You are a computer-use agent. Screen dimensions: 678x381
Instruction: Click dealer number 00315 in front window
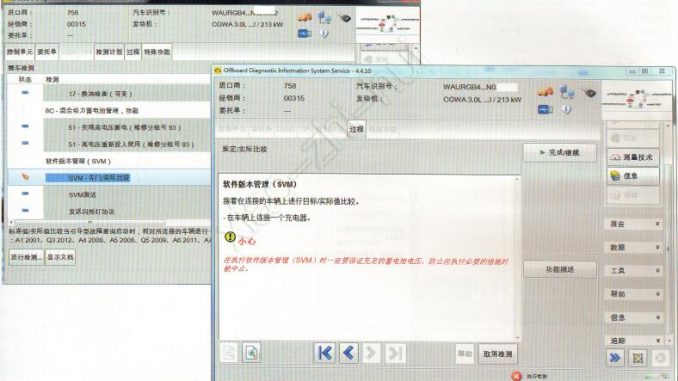click(294, 98)
